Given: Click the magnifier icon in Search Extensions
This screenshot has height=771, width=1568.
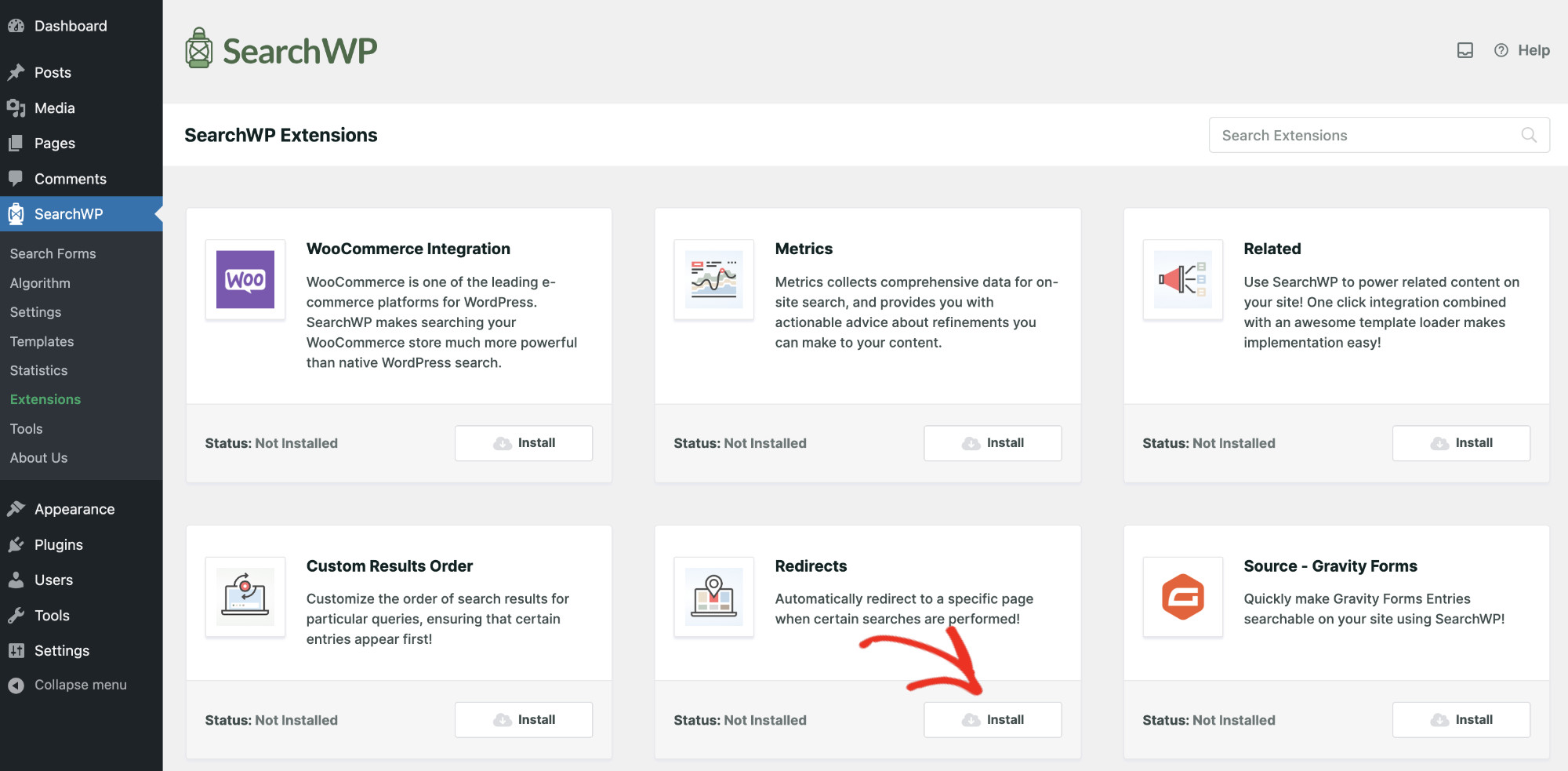Looking at the screenshot, I should [1530, 135].
